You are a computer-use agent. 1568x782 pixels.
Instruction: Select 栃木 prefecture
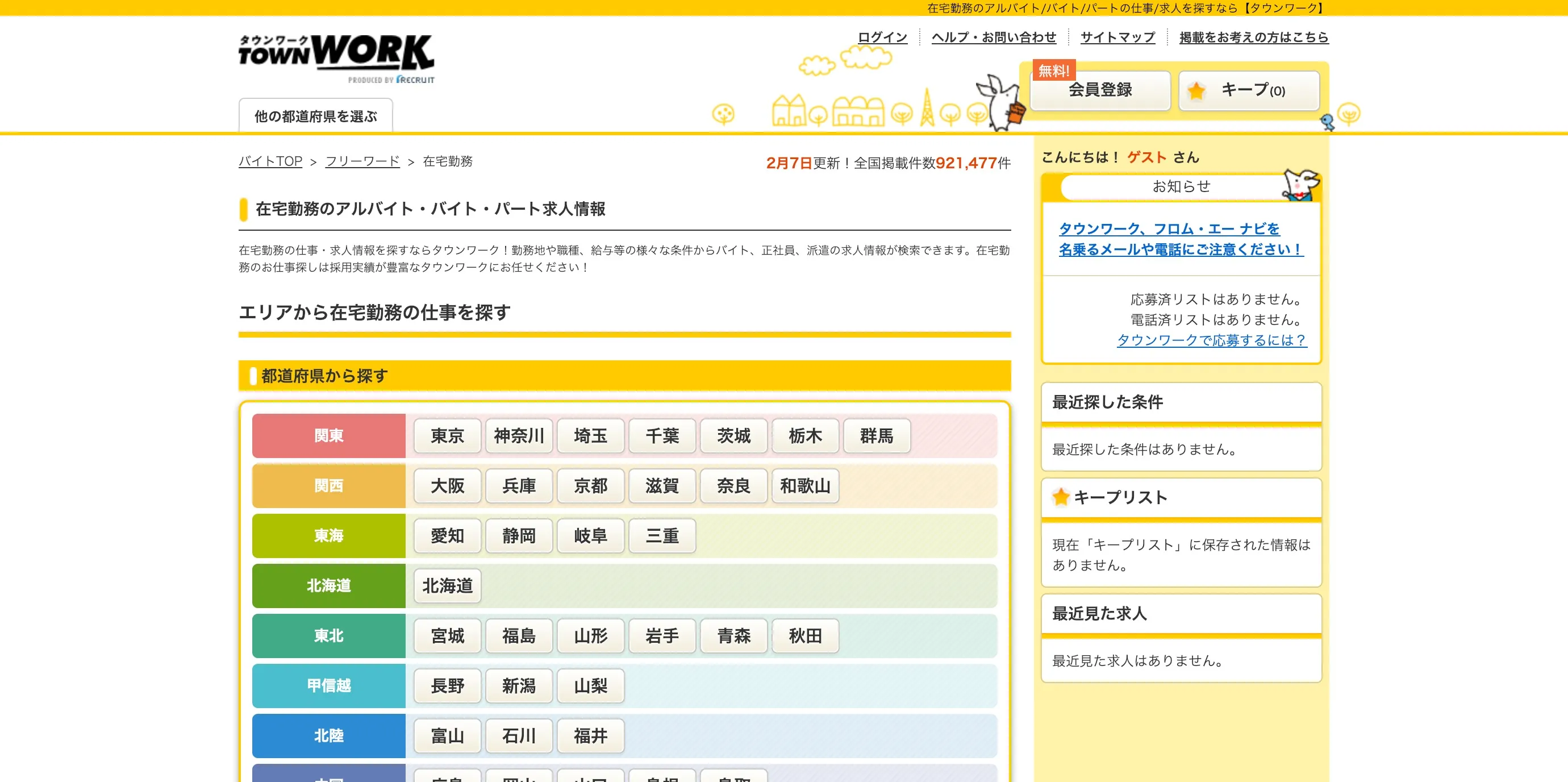coord(806,435)
